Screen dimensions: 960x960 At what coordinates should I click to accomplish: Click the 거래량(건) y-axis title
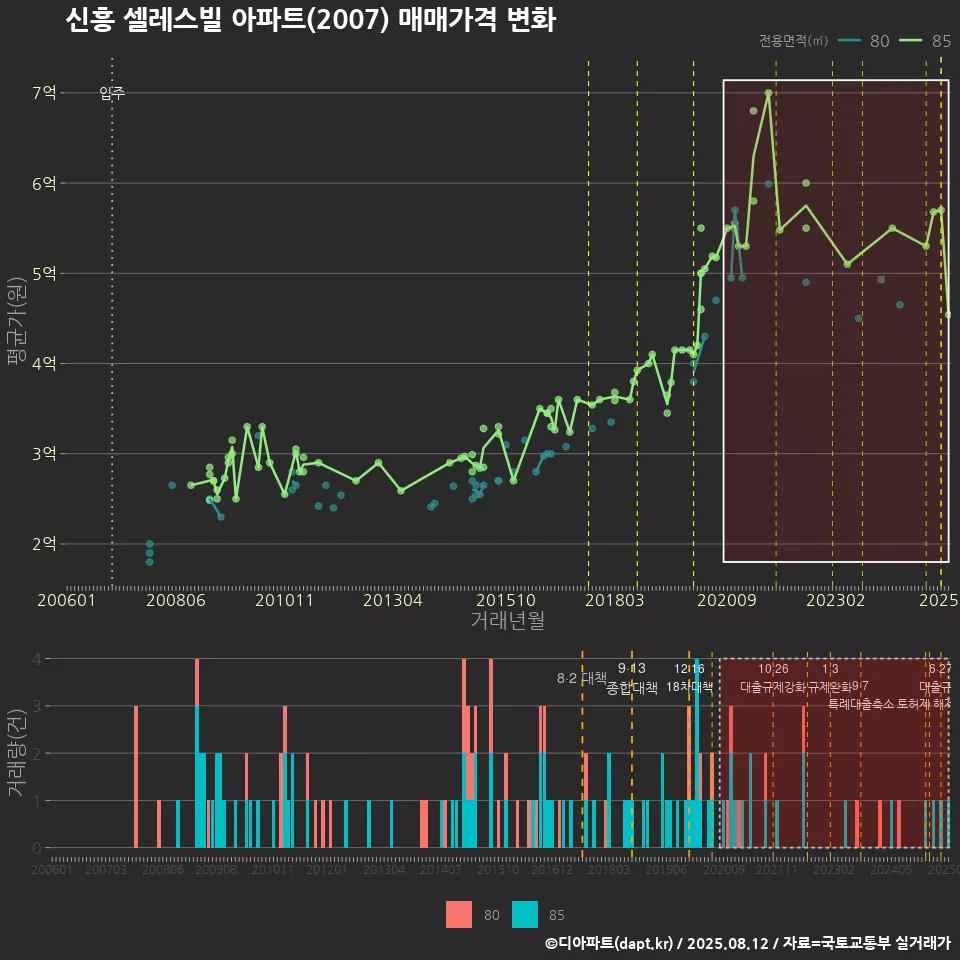tap(17, 753)
